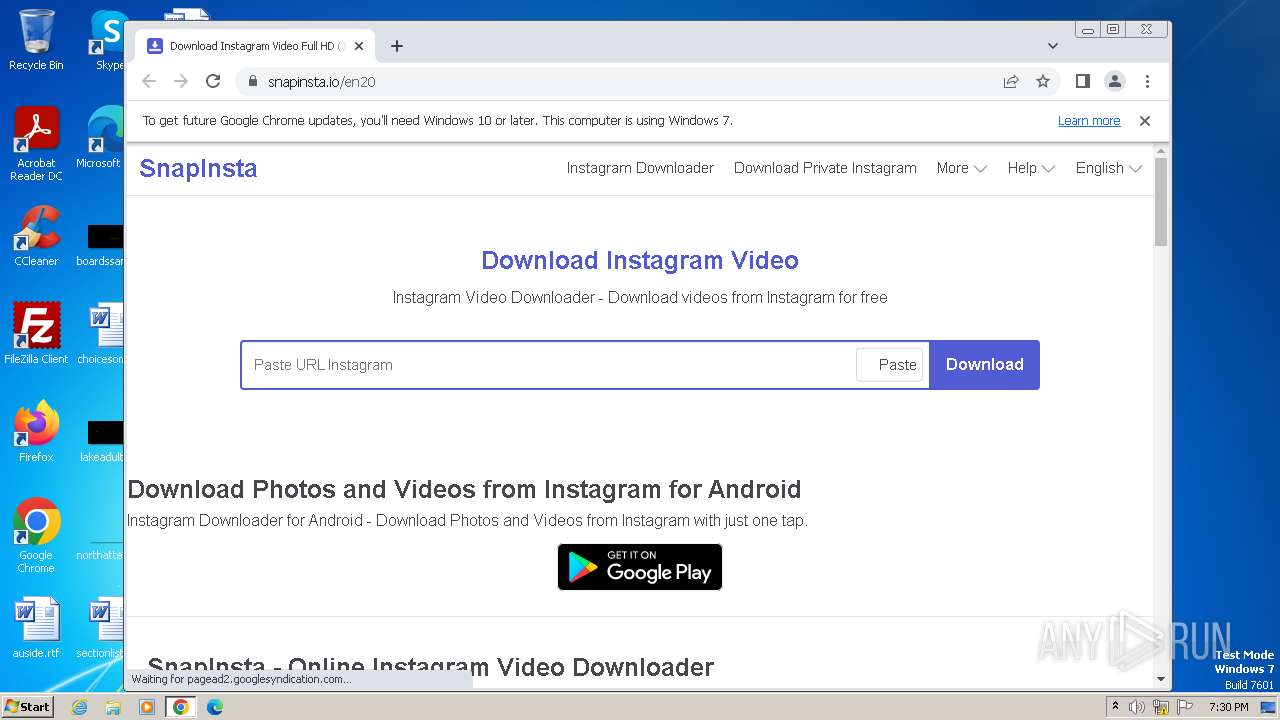Open the Chrome side panel icon
This screenshot has width=1280, height=720.
[1082, 81]
